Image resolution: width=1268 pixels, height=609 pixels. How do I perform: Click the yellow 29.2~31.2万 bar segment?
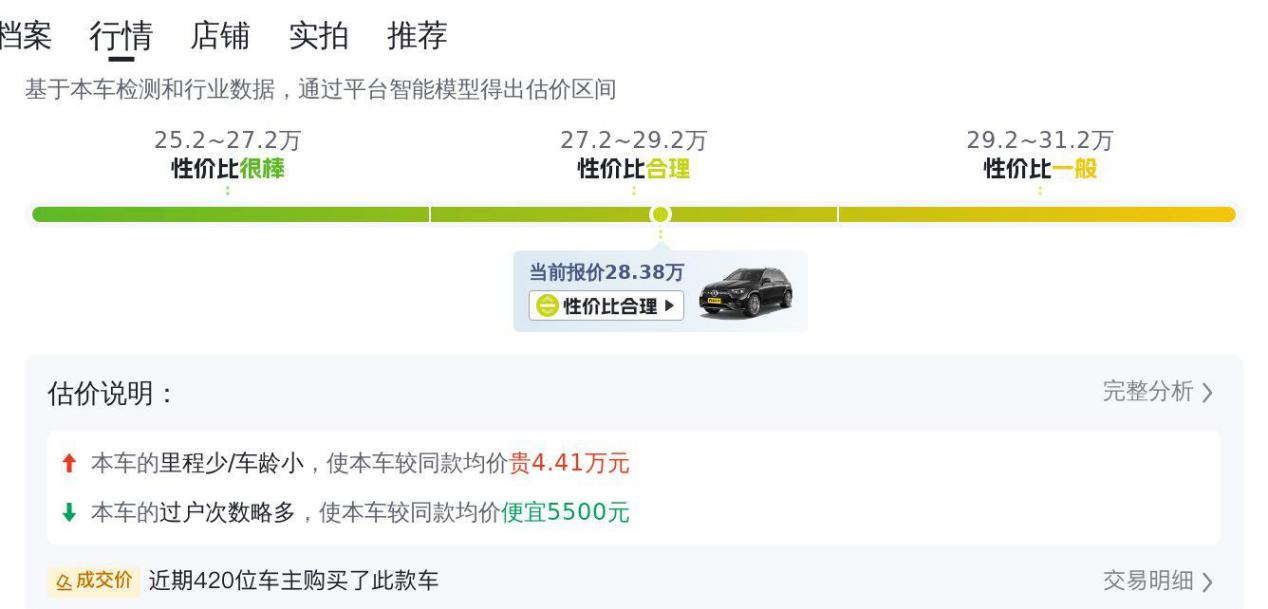(x=1037, y=214)
